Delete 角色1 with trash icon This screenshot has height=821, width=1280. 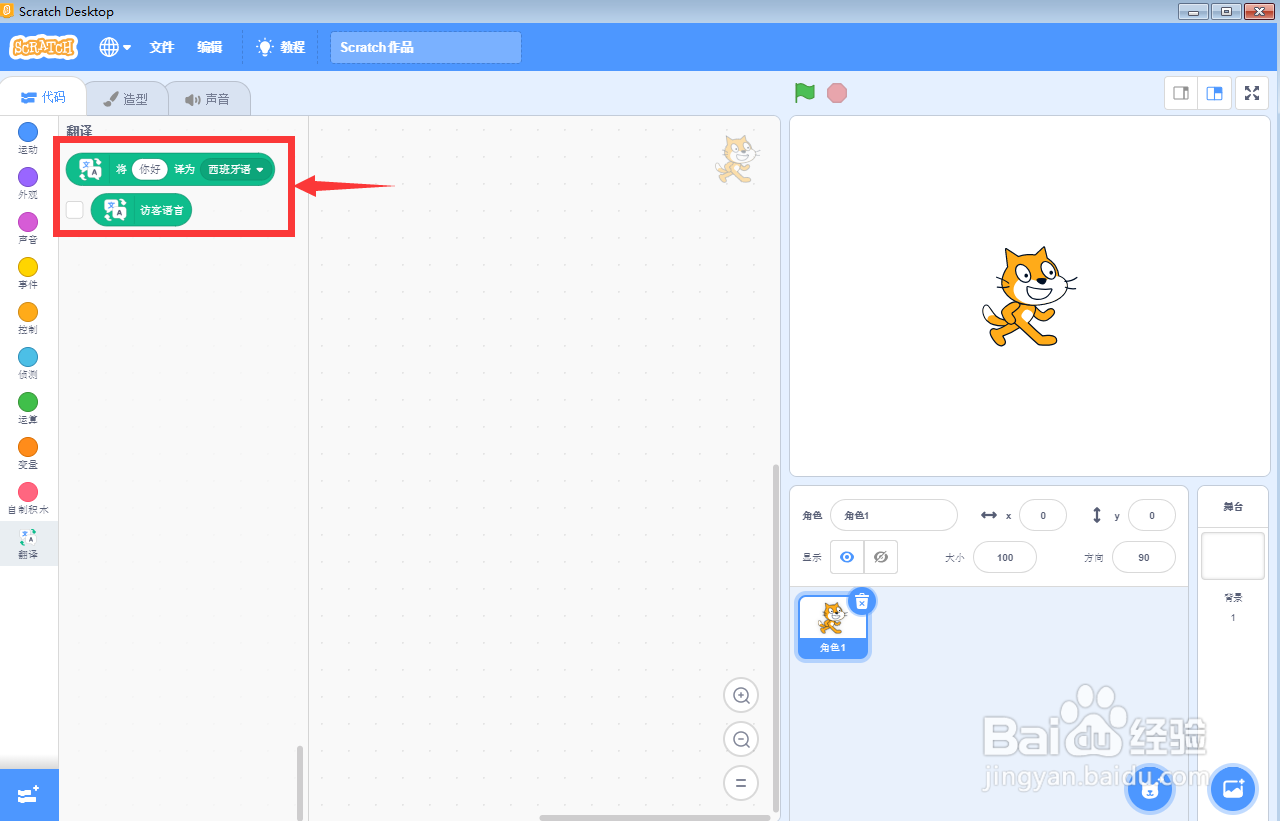coord(862,601)
